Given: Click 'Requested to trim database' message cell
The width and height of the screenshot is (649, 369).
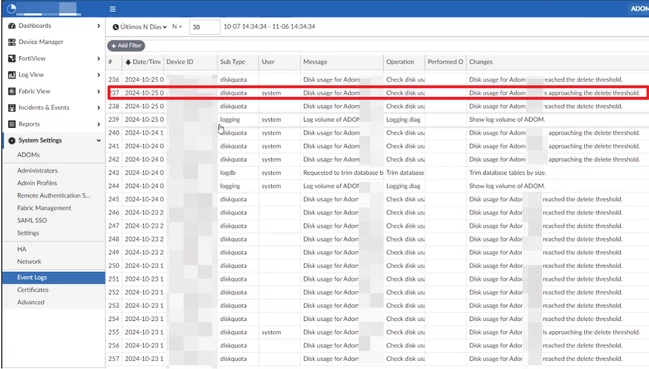Looking at the screenshot, I should coord(343,173).
